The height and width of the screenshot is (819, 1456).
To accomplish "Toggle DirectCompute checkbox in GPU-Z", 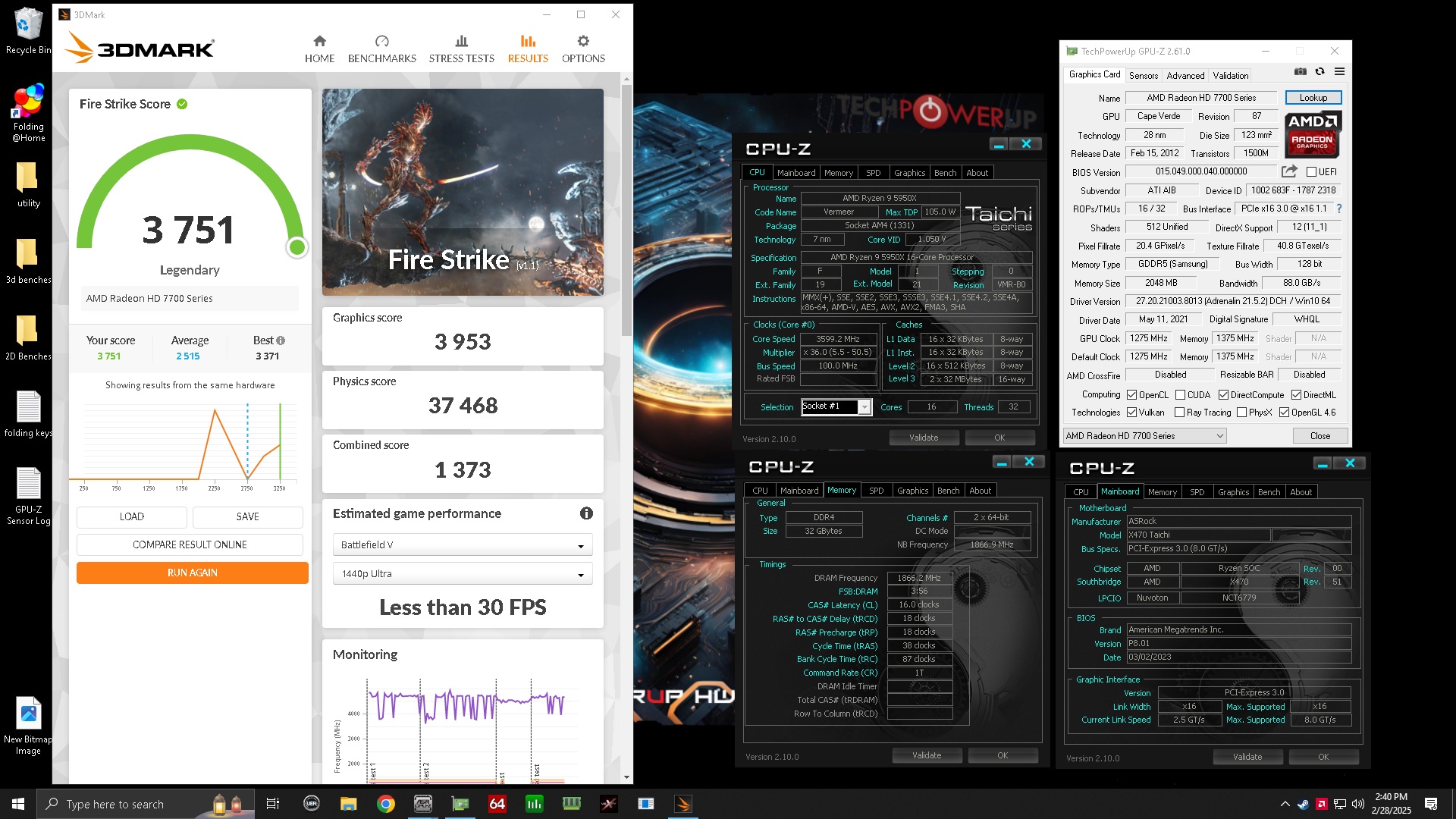I will coord(1223,395).
